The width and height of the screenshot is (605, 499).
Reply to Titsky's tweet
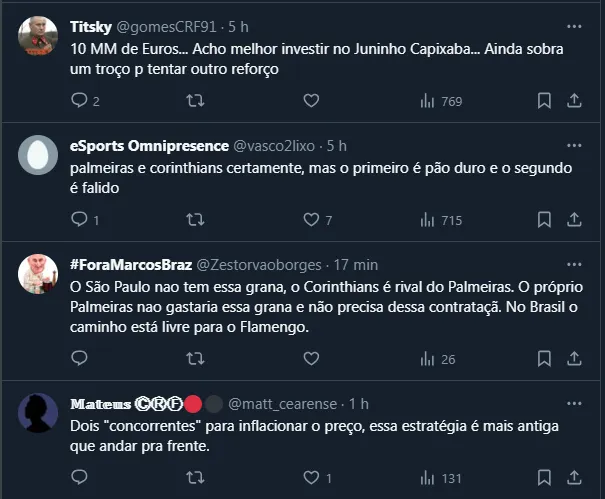coord(80,100)
